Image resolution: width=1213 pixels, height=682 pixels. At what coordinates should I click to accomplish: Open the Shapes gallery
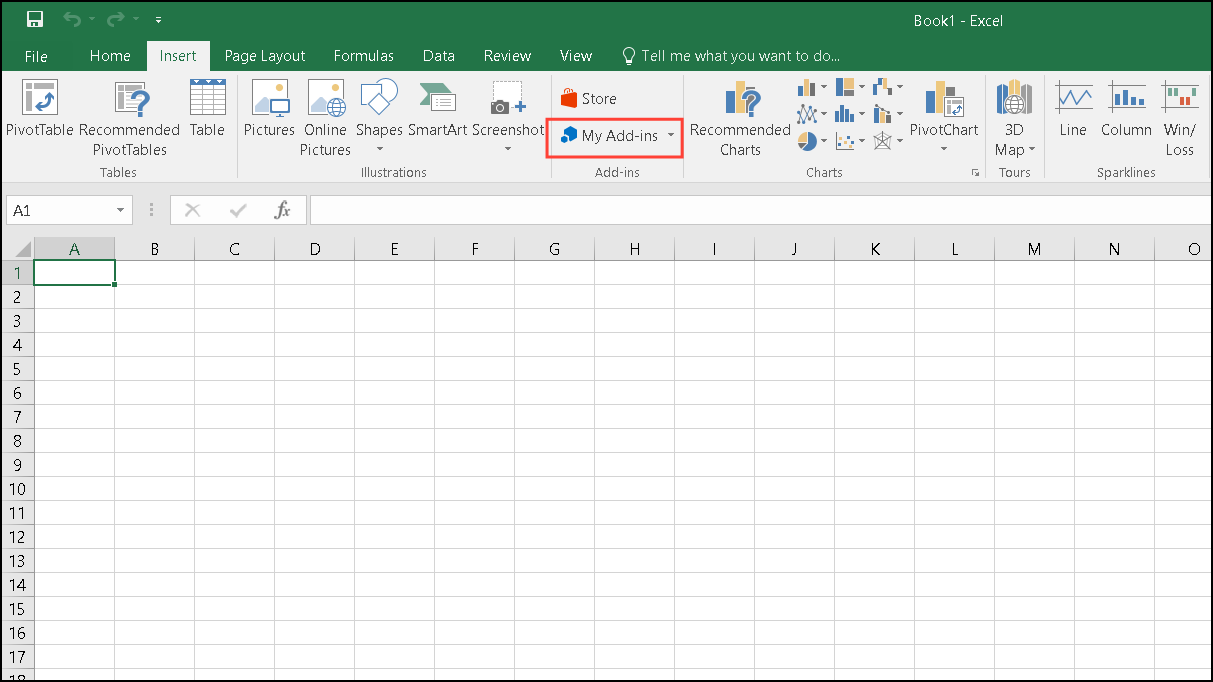pos(379,108)
